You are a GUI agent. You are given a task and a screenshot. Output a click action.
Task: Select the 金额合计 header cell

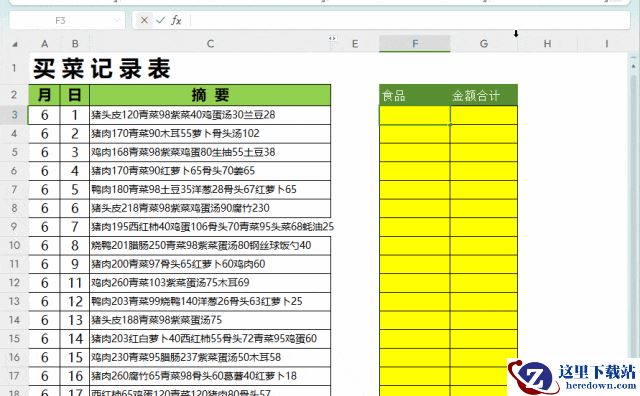484,95
